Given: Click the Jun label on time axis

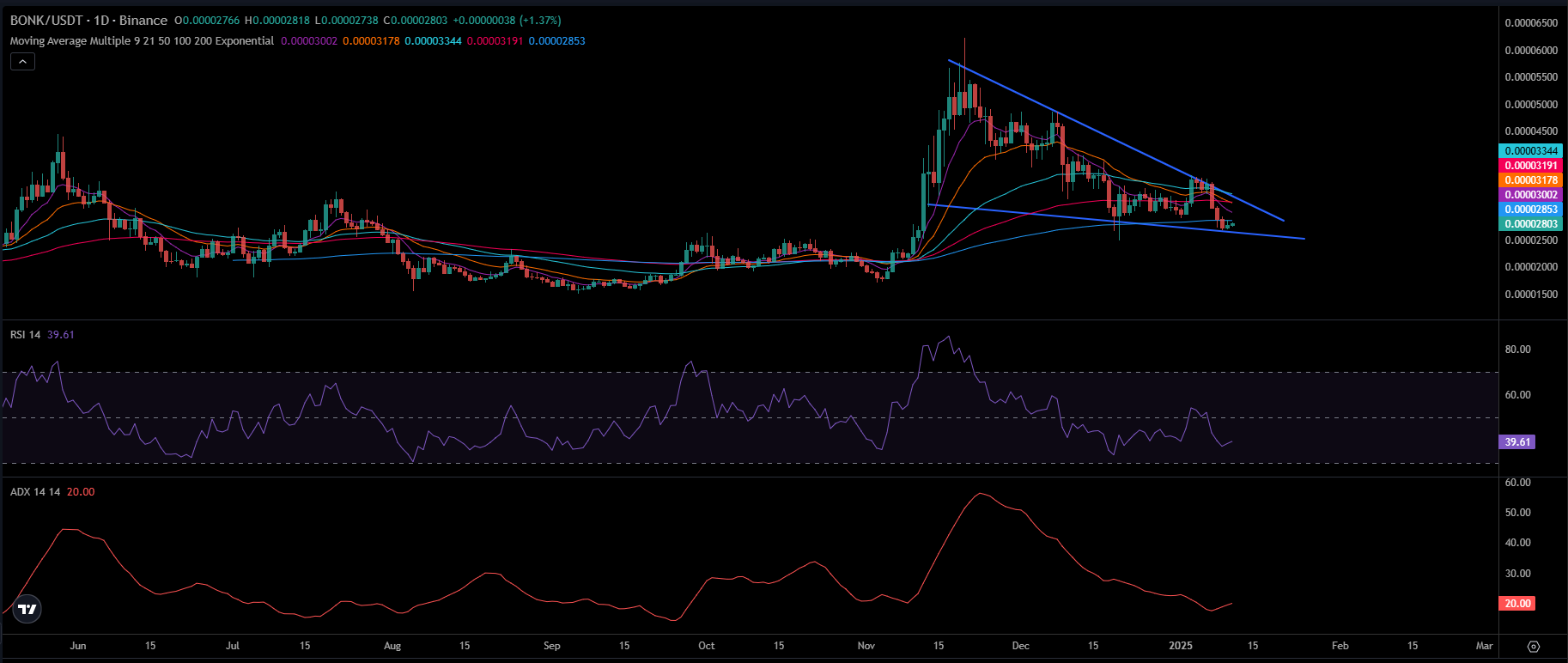Looking at the screenshot, I should [x=78, y=646].
